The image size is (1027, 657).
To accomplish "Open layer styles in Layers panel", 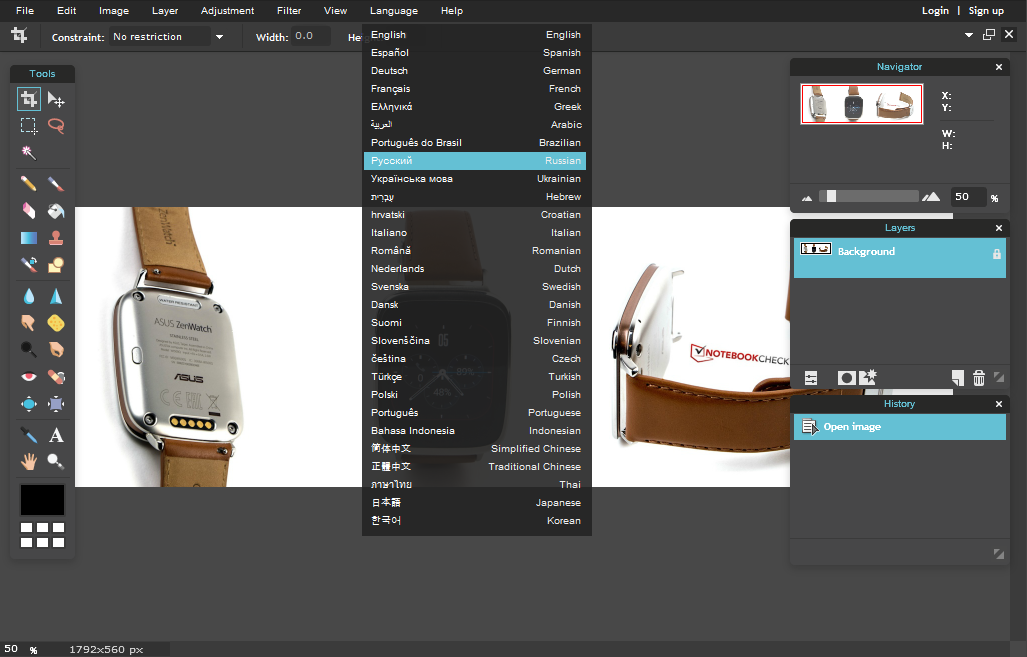I will point(868,377).
